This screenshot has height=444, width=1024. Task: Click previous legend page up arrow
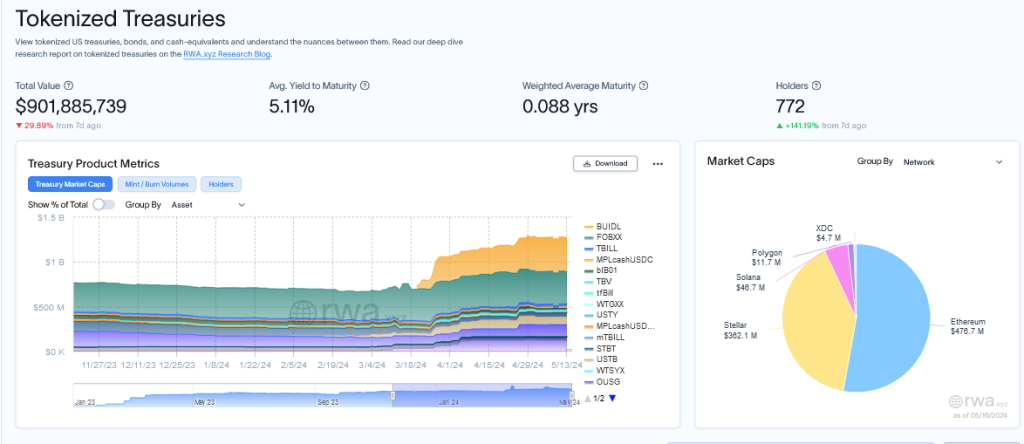point(587,398)
